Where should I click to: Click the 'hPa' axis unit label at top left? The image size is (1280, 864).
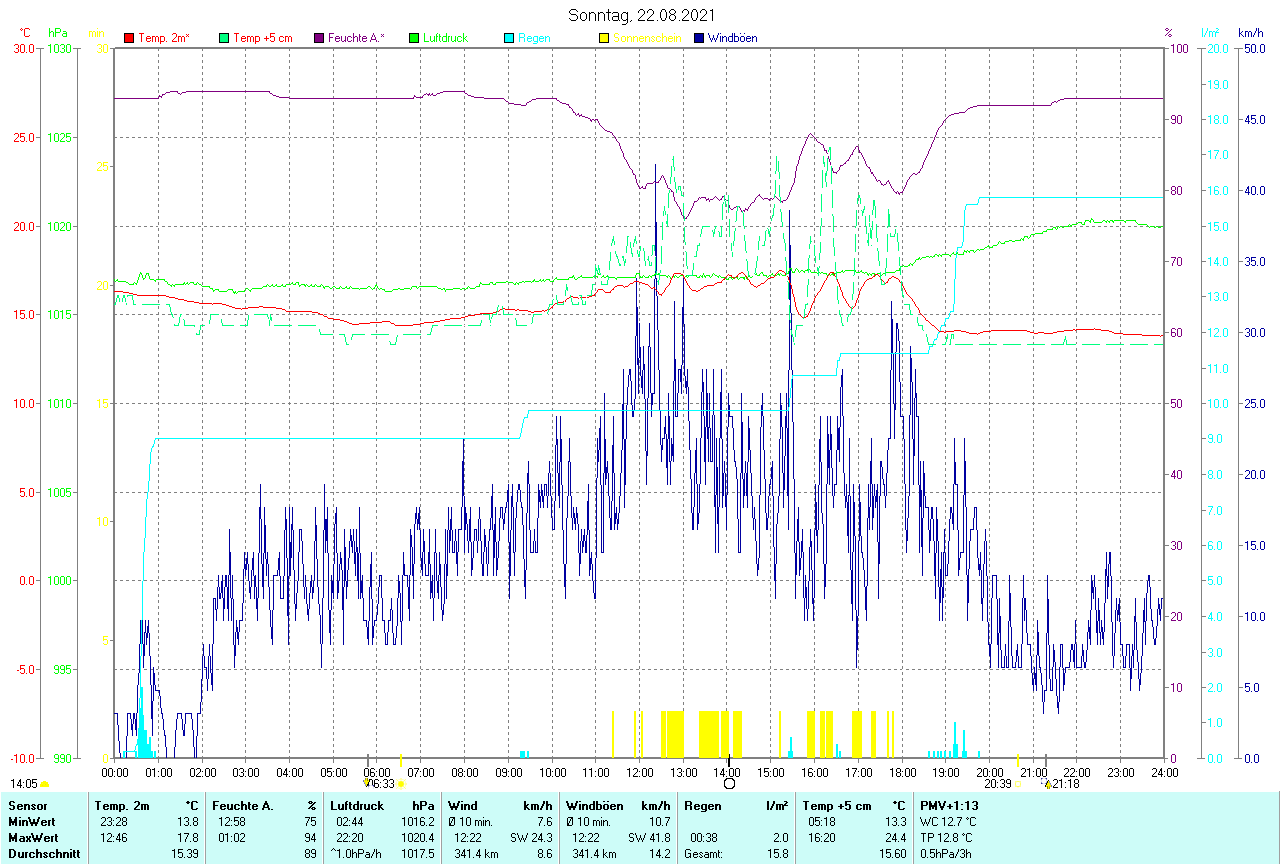(57, 33)
